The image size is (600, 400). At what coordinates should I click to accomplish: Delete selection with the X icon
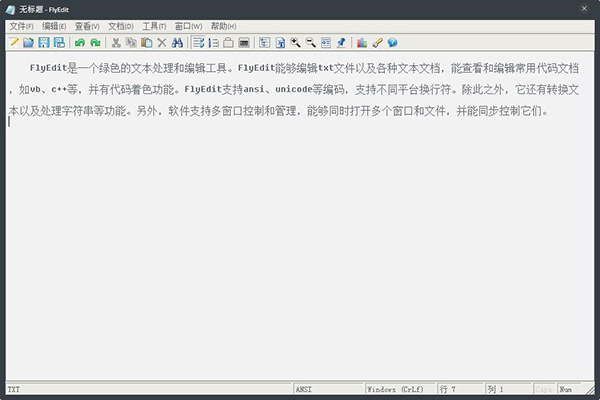pyautogui.click(x=162, y=42)
